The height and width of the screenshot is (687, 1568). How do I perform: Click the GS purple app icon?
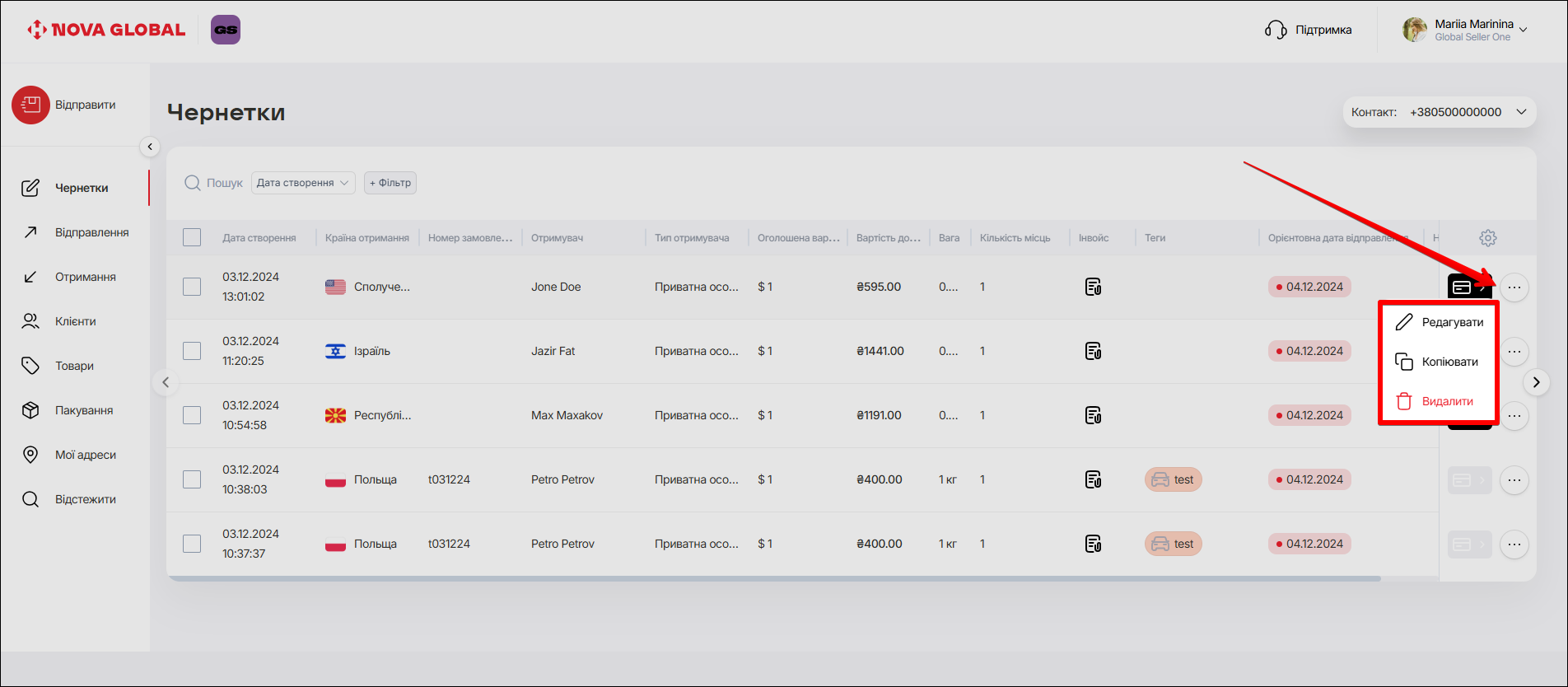coord(226,30)
